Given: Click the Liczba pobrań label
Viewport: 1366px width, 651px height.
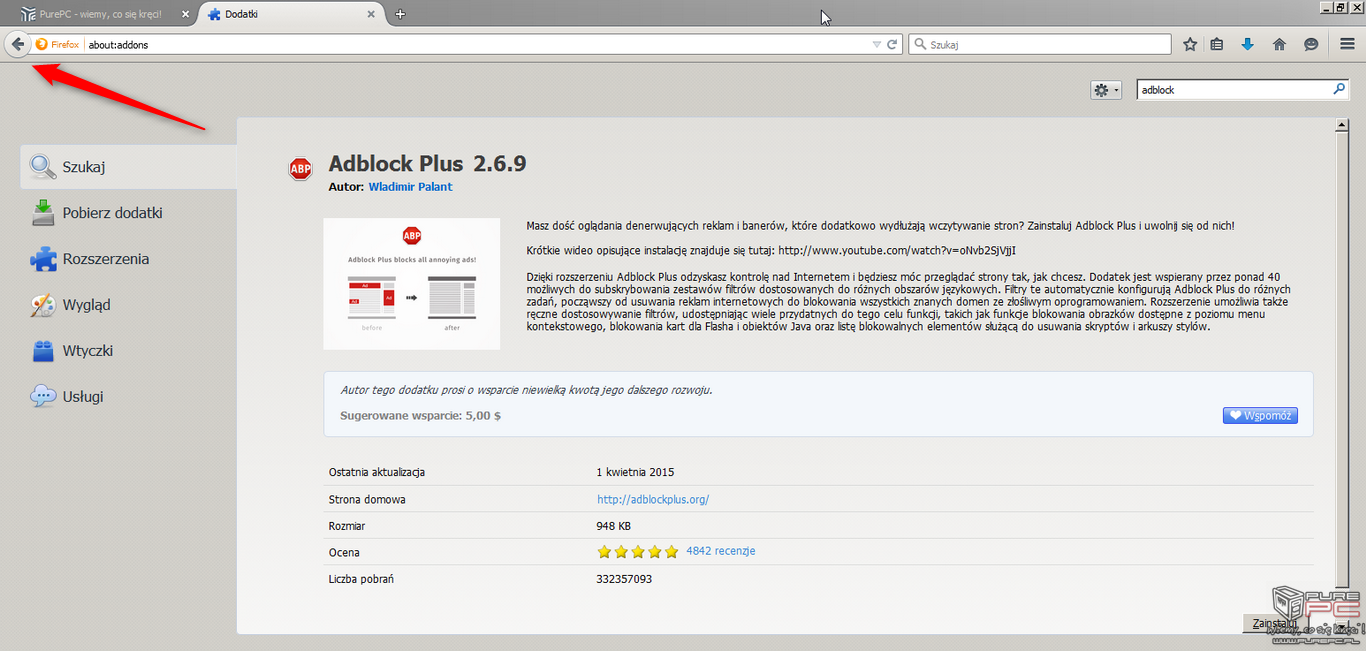Looking at the screenshot, I should [x=361, y=578].
